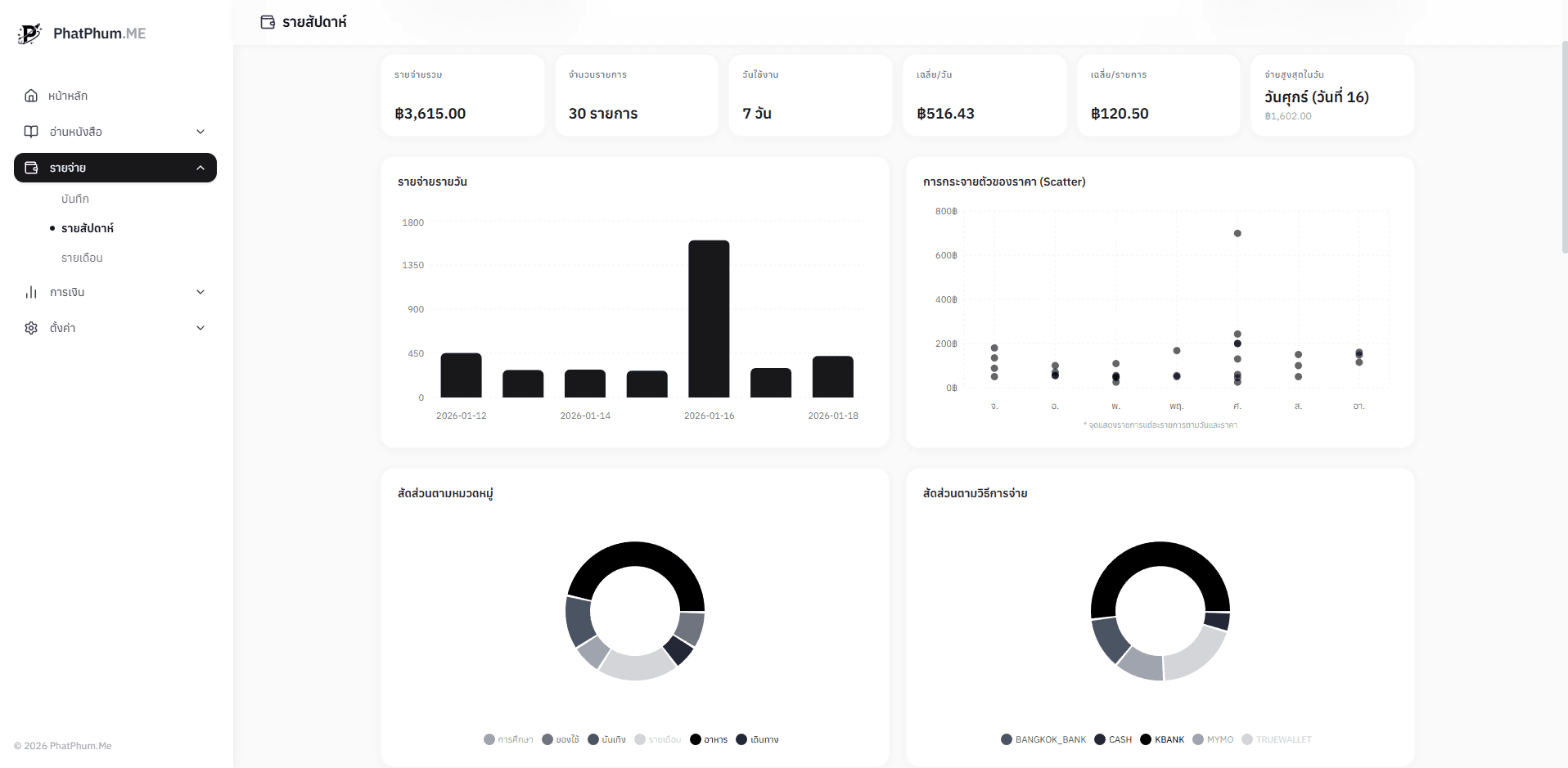The width and height of the screenshot is (1568, 768).
Task: Open the บันทึก submenu item
Action: [x=75, y=199]
